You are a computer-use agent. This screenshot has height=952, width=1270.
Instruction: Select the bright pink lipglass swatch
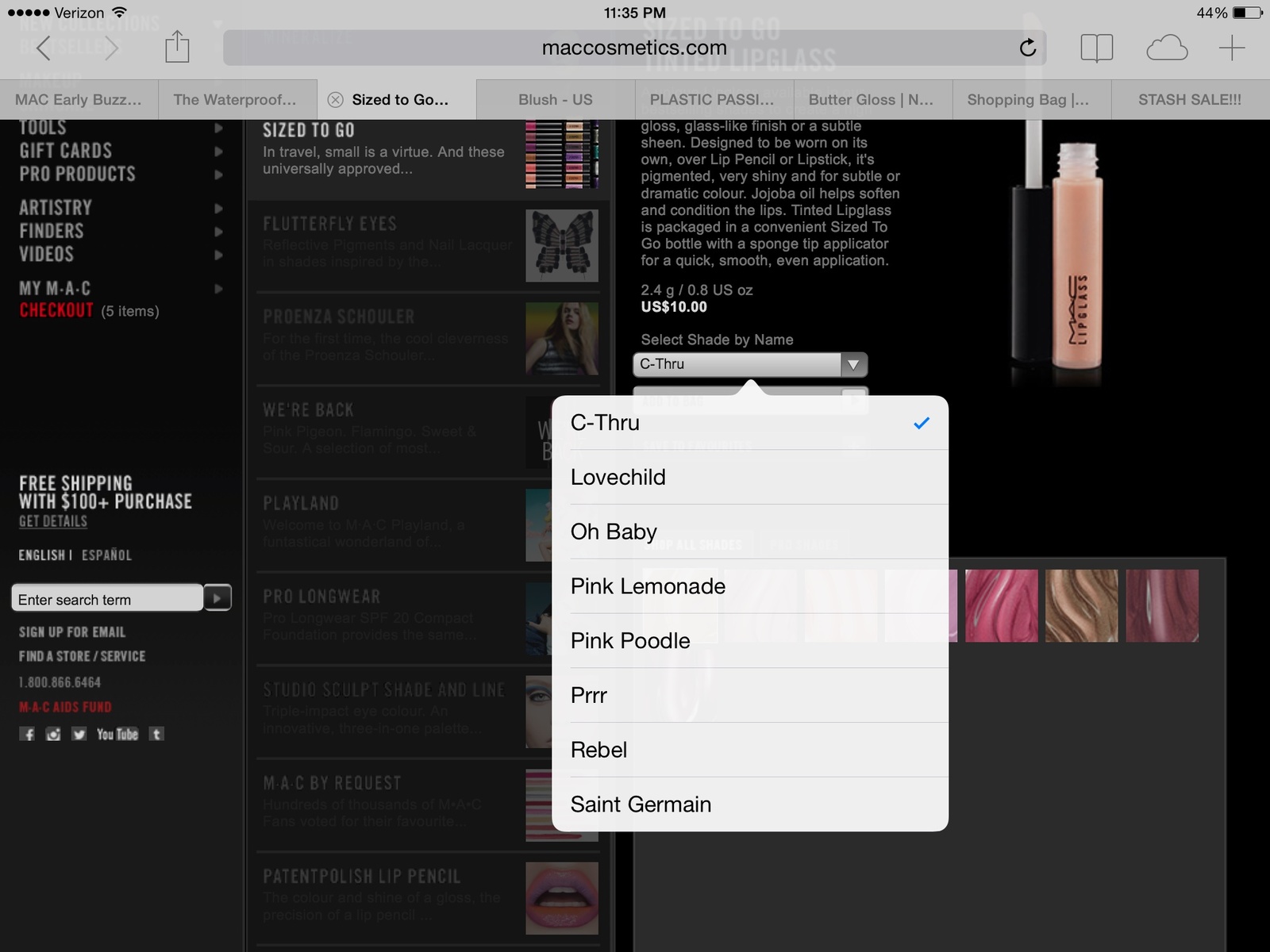pyautogui.click(x=1002, y=605)
